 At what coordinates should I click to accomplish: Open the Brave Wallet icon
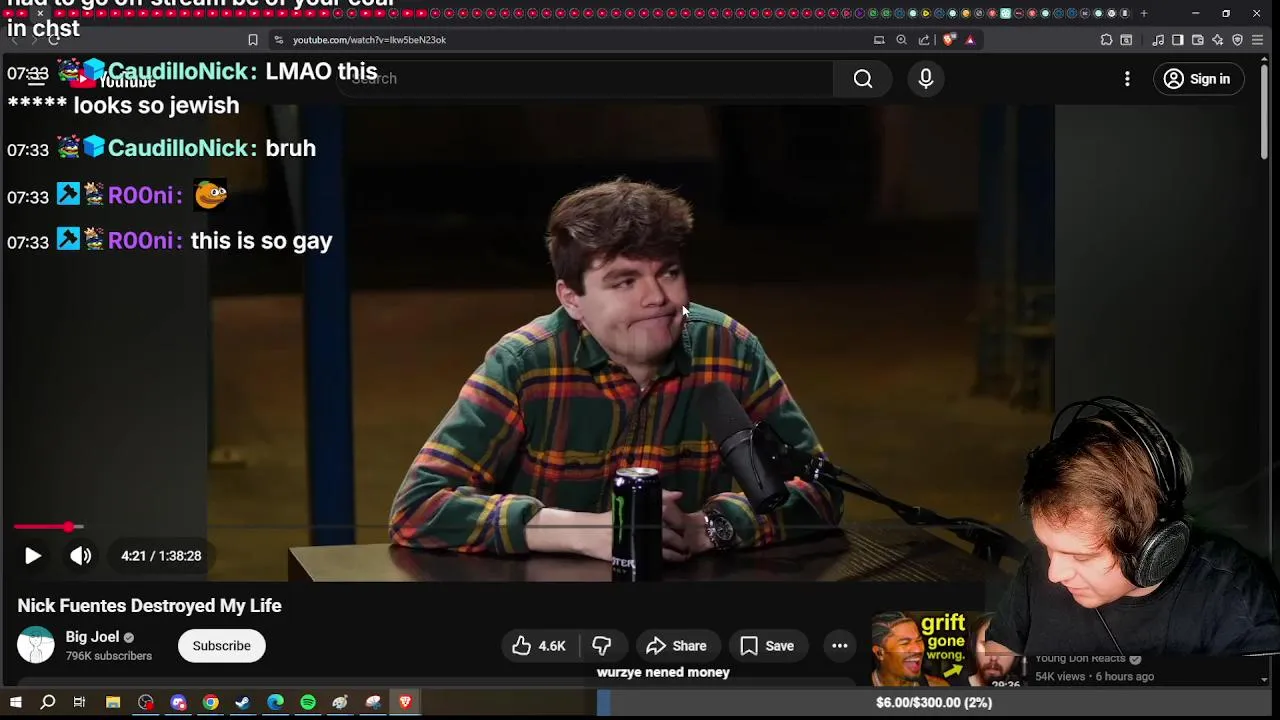pyautogui.click(x=1198, y=40)
